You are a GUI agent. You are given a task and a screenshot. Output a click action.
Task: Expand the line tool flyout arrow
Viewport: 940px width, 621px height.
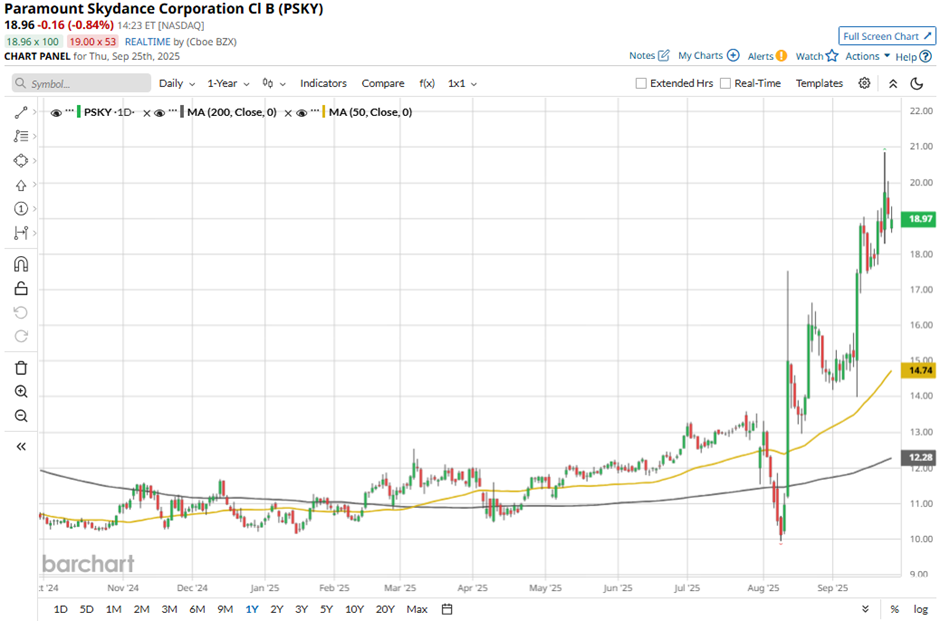click(35, 112)
